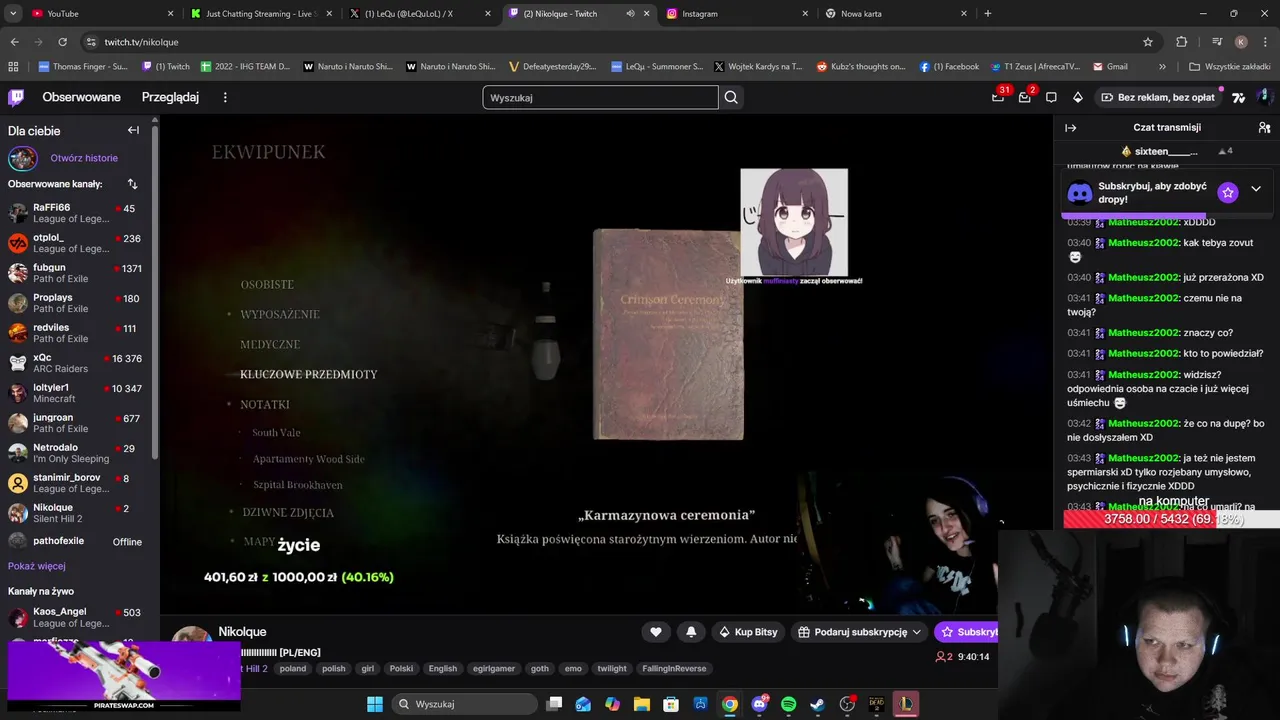Mute the Nikolque Twitch browser tab

tap(630, 13)
